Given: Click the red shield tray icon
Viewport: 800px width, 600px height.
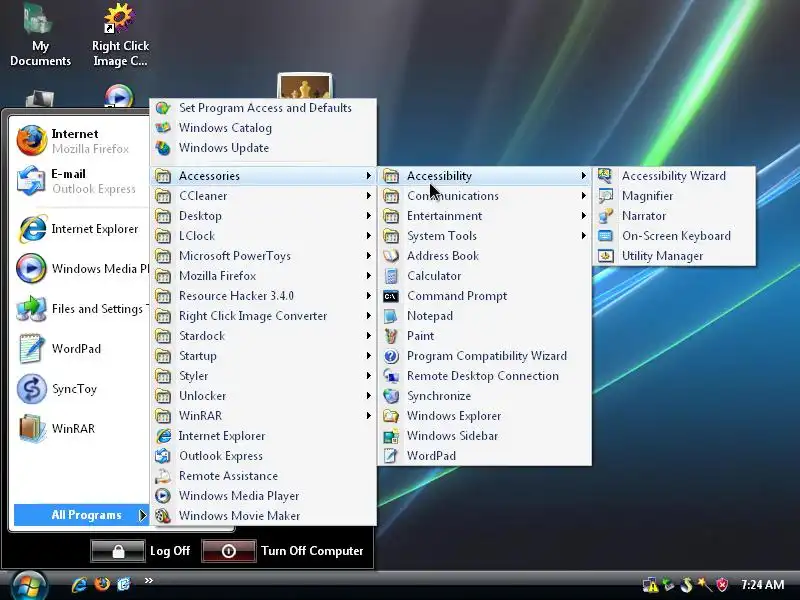Looking at the screenshot, I should point(722,585).
